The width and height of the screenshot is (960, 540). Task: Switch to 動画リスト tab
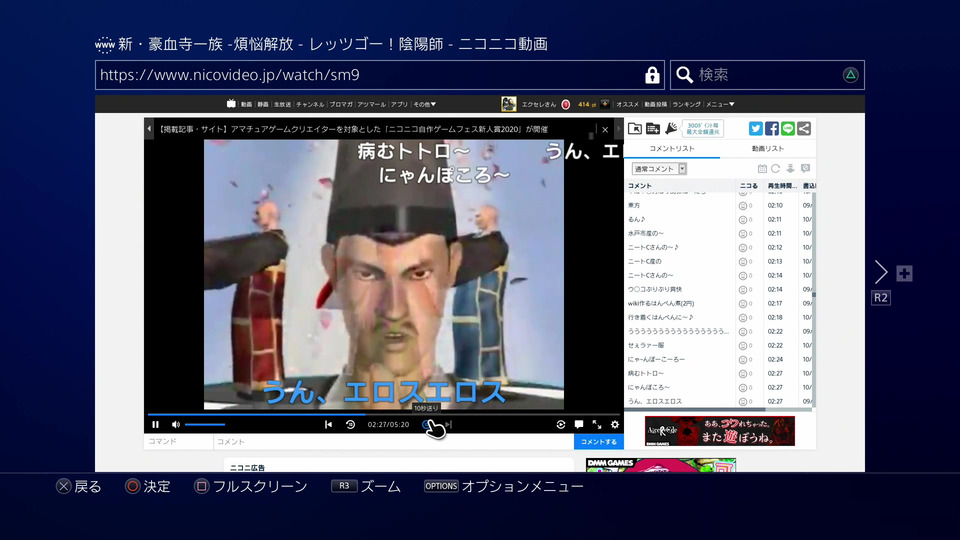point(768,148)
